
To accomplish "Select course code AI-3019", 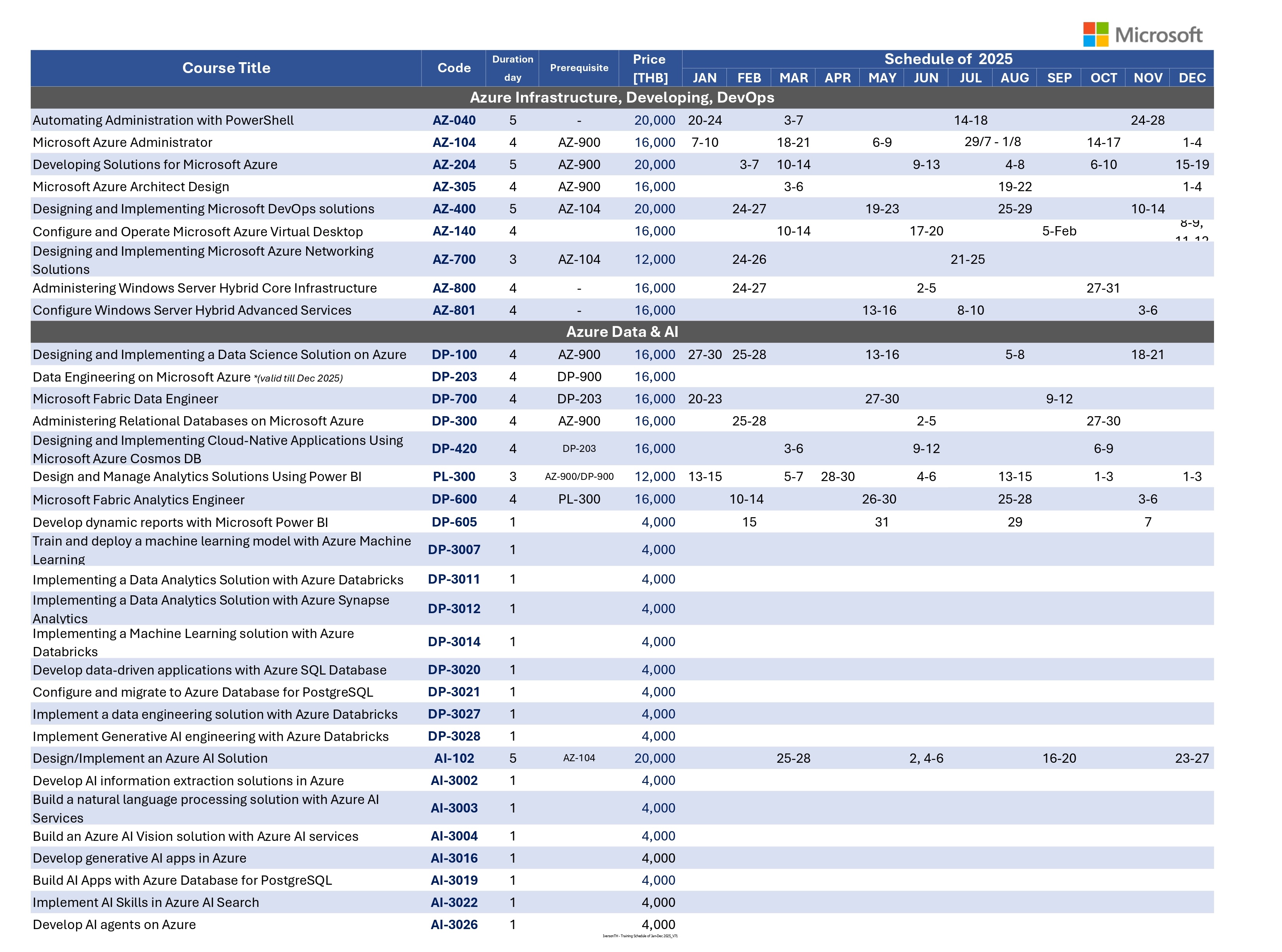I will 454,881.
